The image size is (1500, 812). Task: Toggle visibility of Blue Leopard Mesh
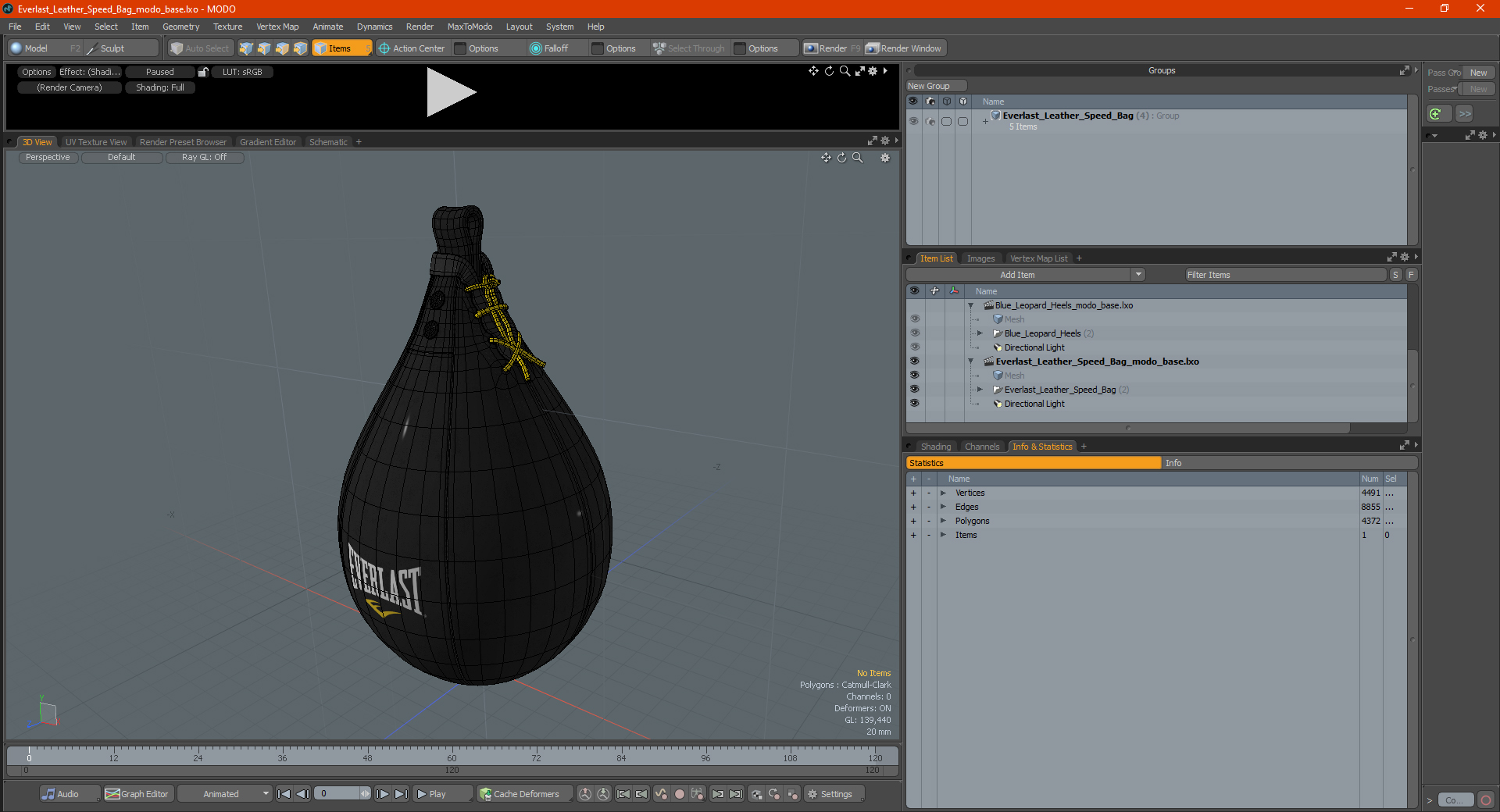[914, 319]
